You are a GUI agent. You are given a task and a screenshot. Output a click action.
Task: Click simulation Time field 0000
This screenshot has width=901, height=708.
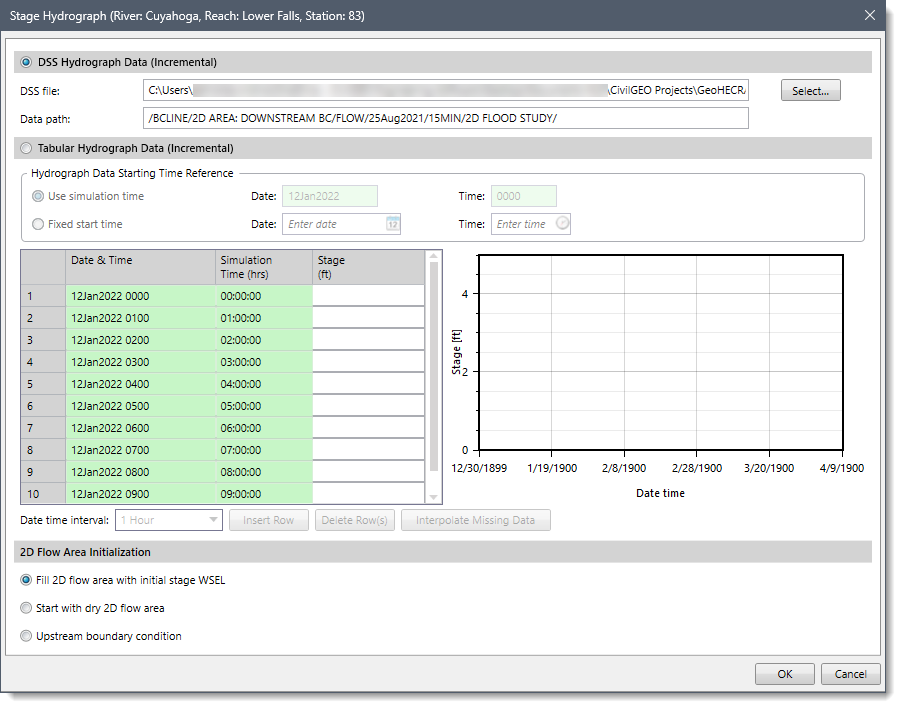(523, 196)
